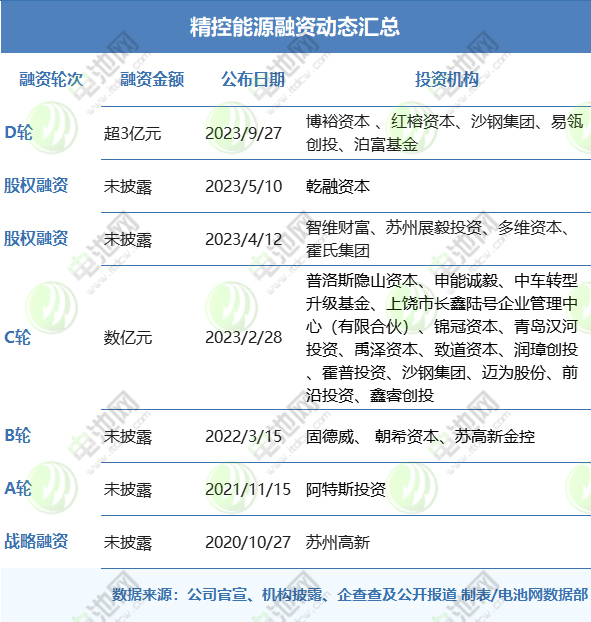The image size is (591, 622).
Task: Click 未披露 in the B轮 row
Action: 128,437
